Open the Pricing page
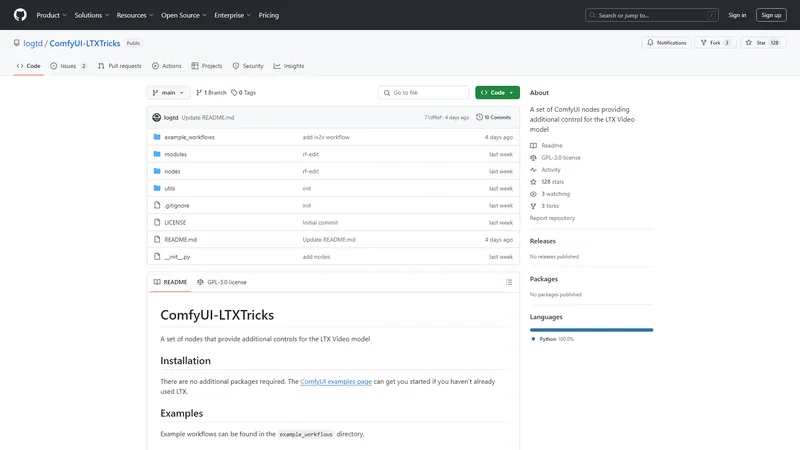The width and height of the screenshot is (800, 450). 268,15
